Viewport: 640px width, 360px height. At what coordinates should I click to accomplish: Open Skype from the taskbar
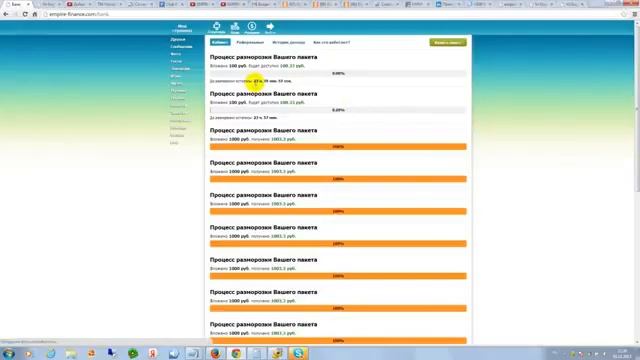click(x=298, y=353)
